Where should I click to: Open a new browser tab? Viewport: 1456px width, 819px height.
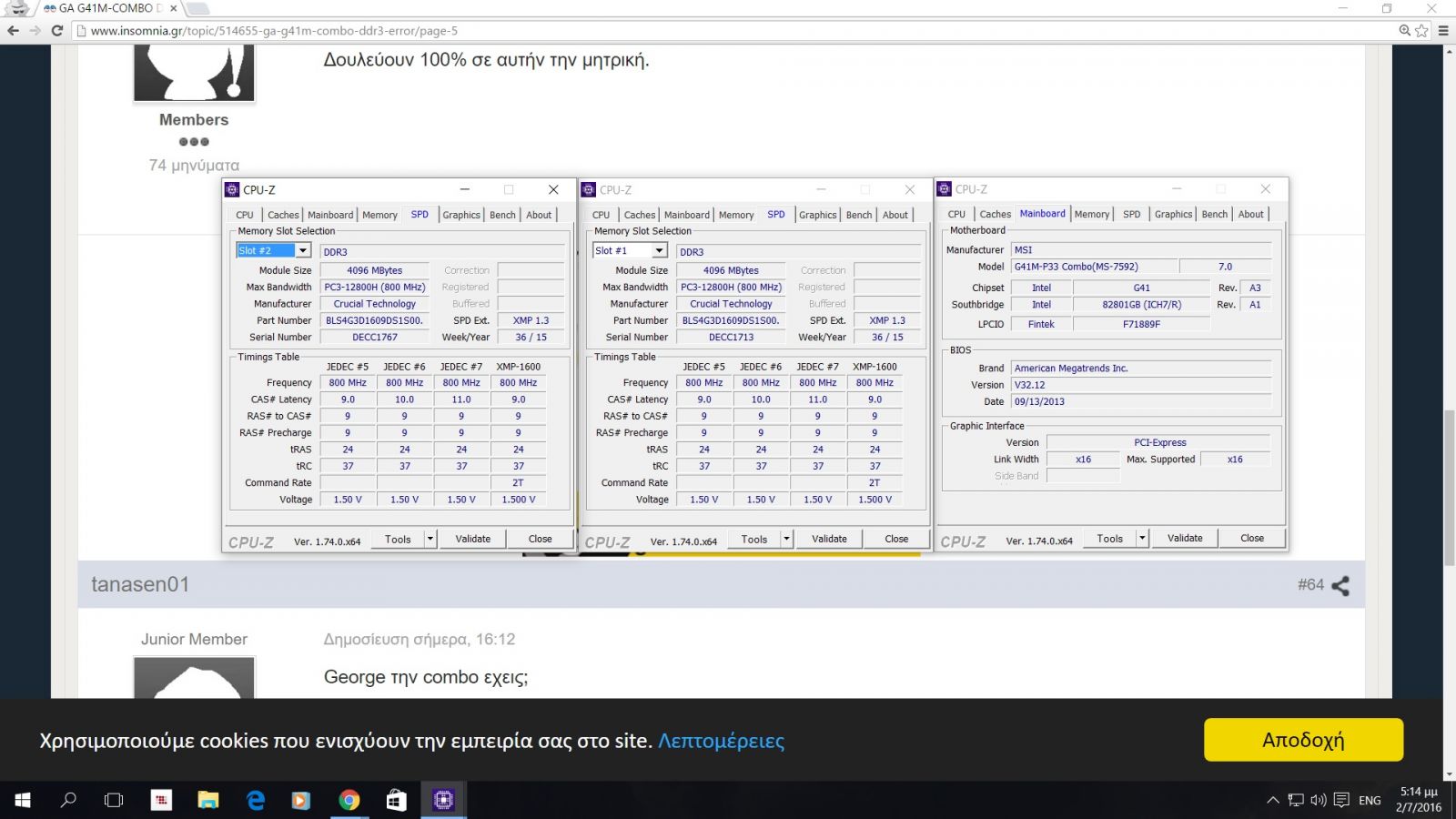[197, 8]
